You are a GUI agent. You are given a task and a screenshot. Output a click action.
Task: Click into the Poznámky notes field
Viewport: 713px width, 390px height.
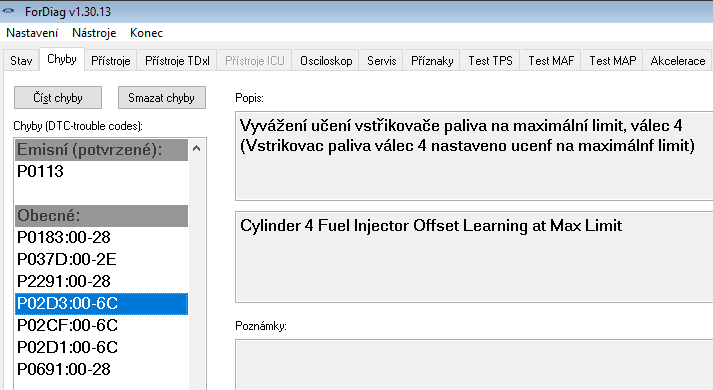coord(474,365)
